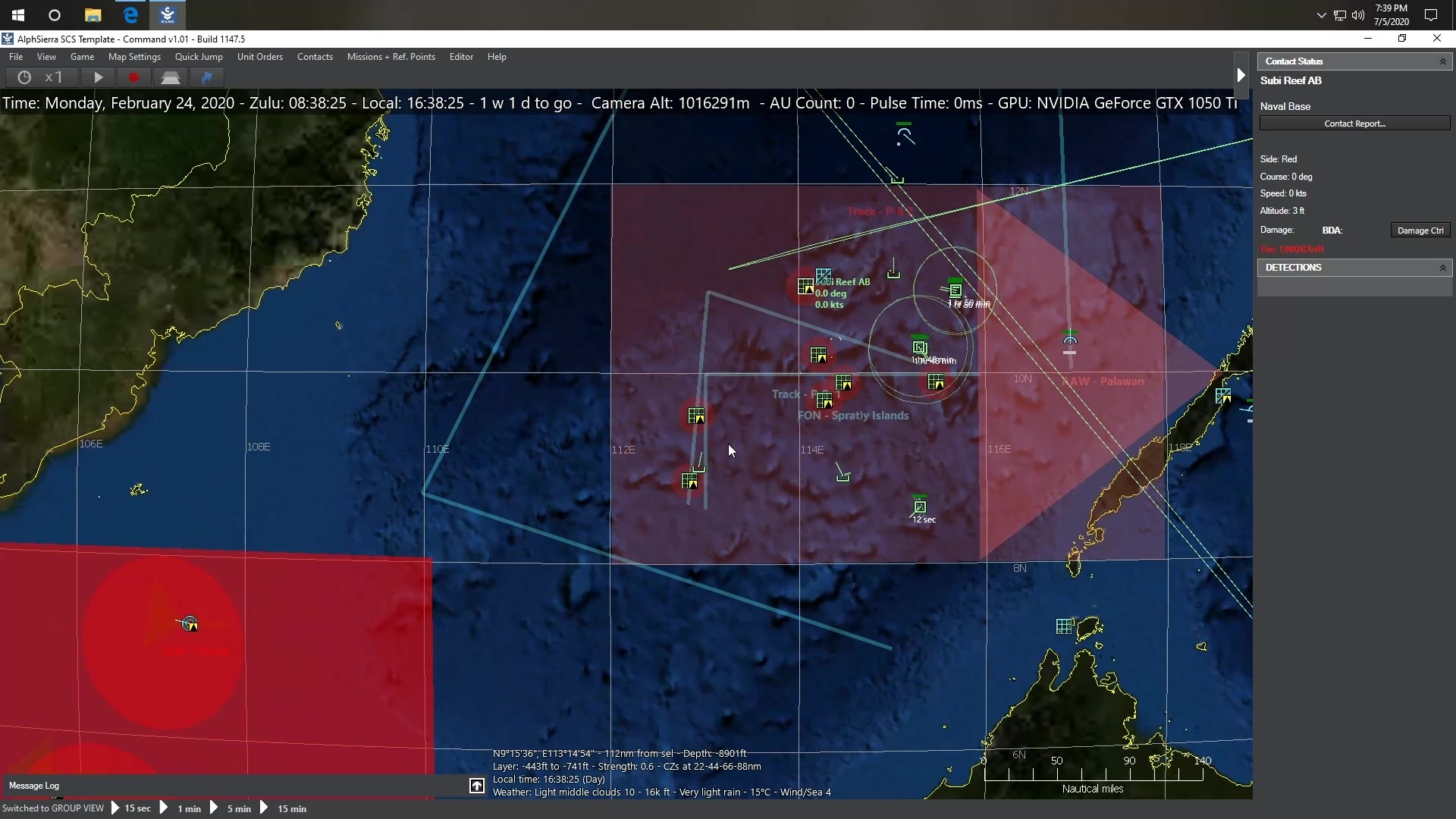The image size is (1456, 819).
Task: Click the Switched to GROUP VIEW status text
Action: pyautogui.click(x=53, y=808)
